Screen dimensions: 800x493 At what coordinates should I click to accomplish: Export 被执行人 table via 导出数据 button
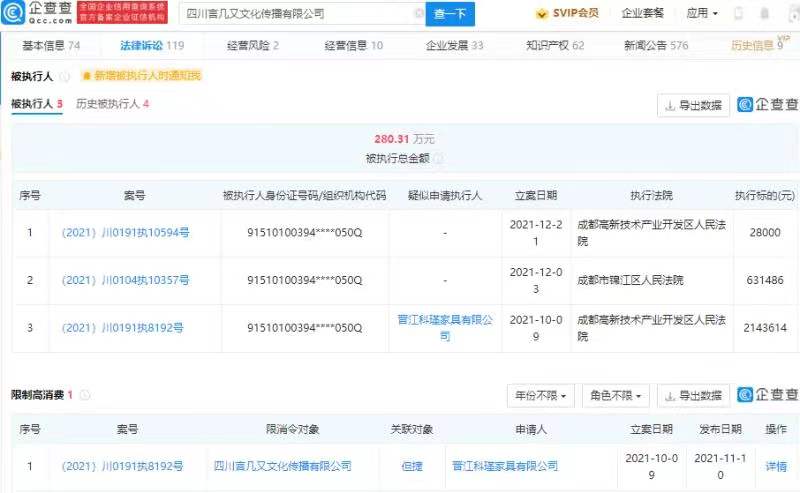[x=693, y=106]
